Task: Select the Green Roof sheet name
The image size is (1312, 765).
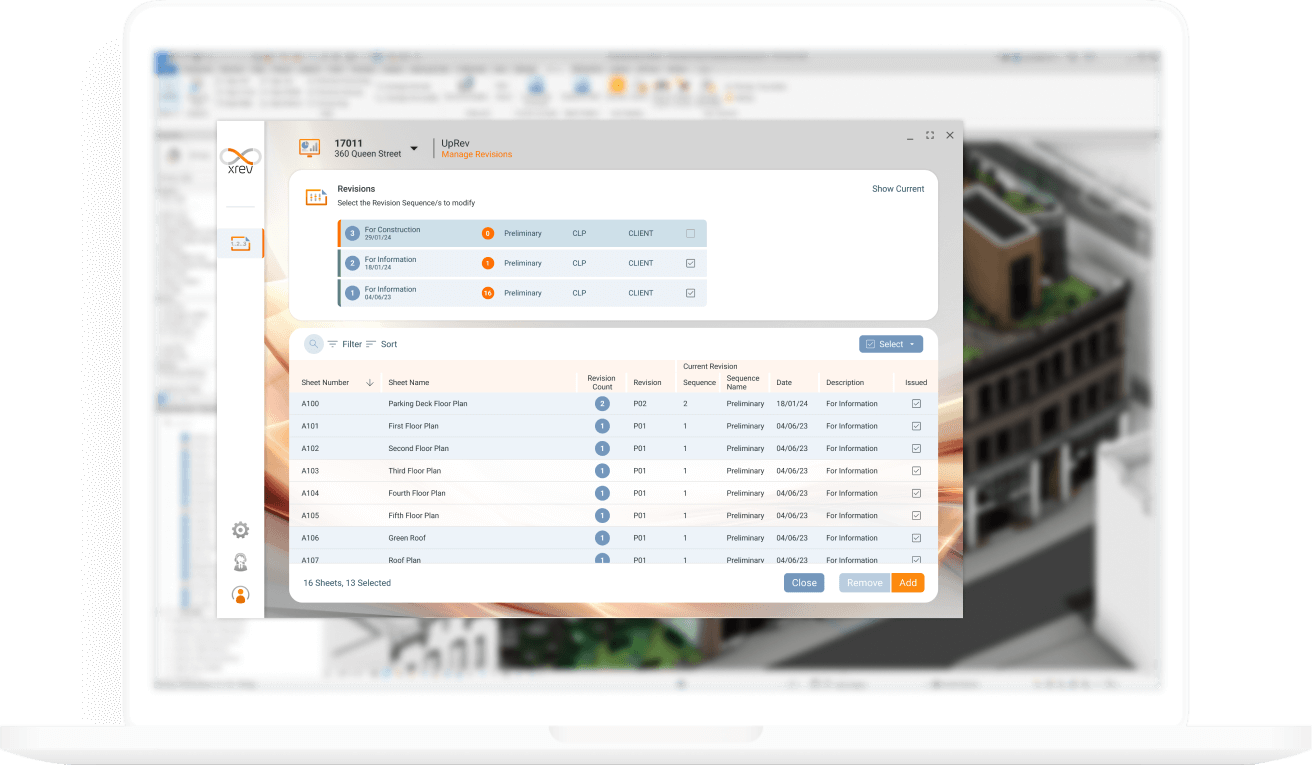Action: pyautogui.click(x=407, y=538)
